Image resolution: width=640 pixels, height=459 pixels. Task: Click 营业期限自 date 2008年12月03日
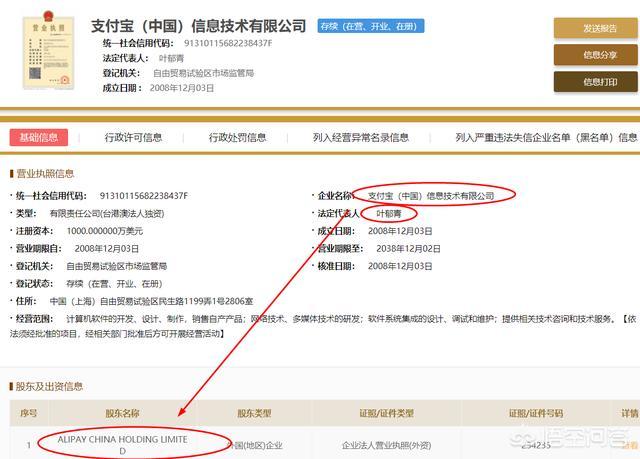coord(107,248)
